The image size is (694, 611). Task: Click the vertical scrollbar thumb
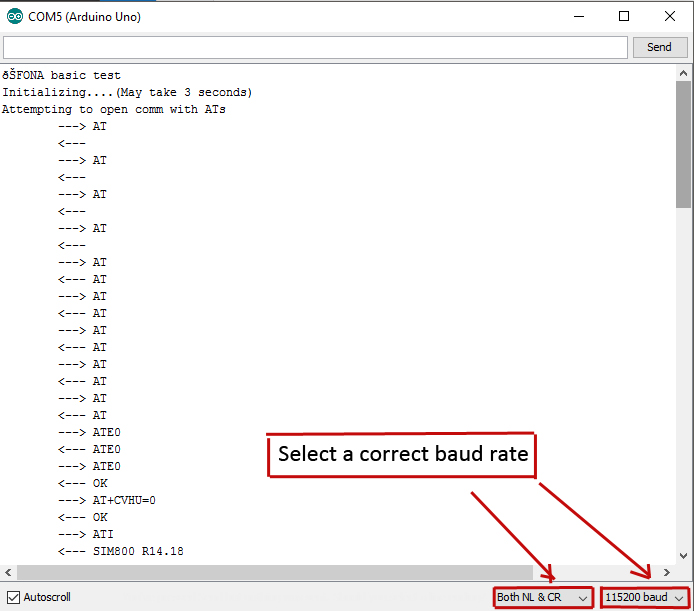pyautogui.click(x=684, y=145)
